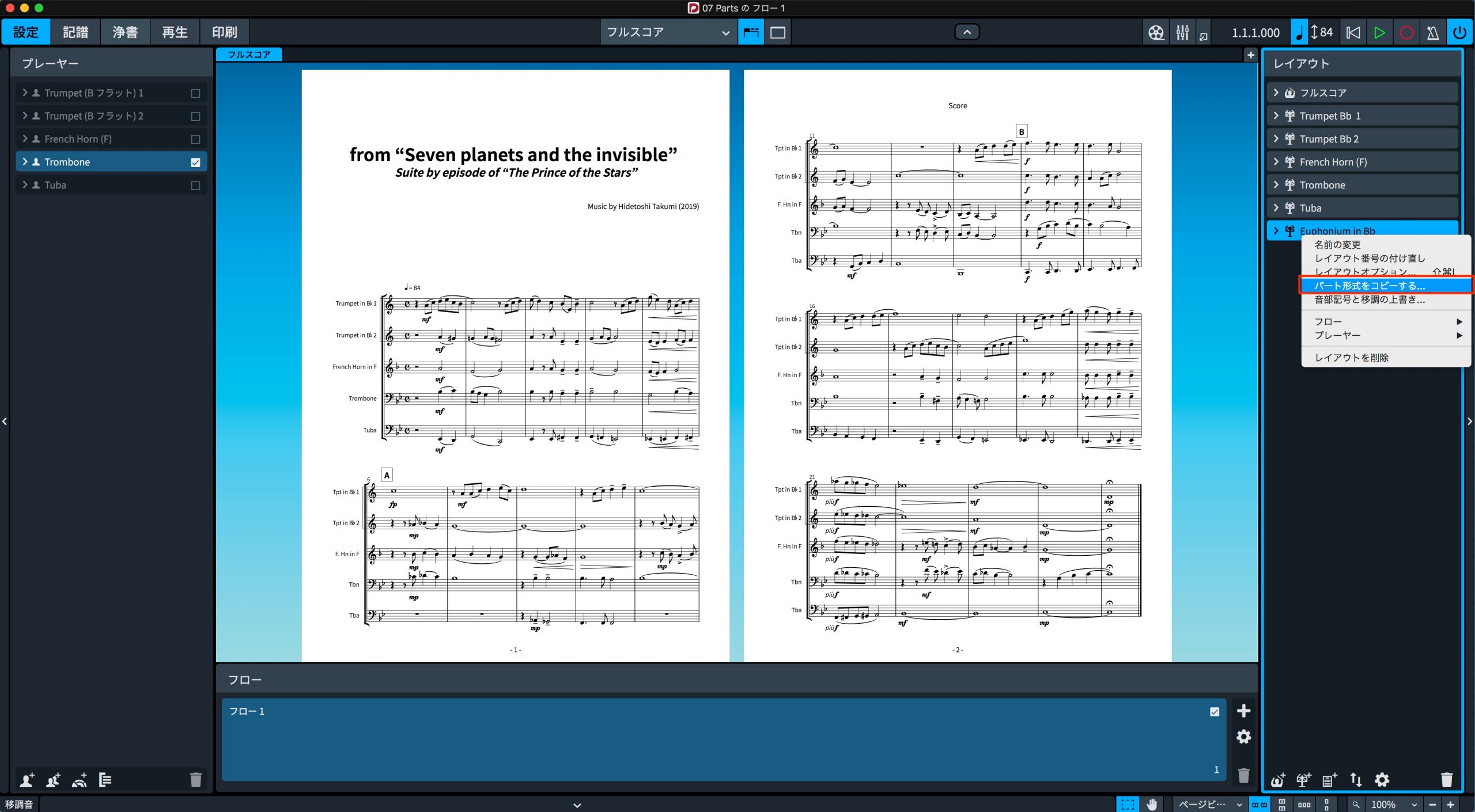Click the red Record button
This screenshot has height=812, width=1475.
[1406, 32]
